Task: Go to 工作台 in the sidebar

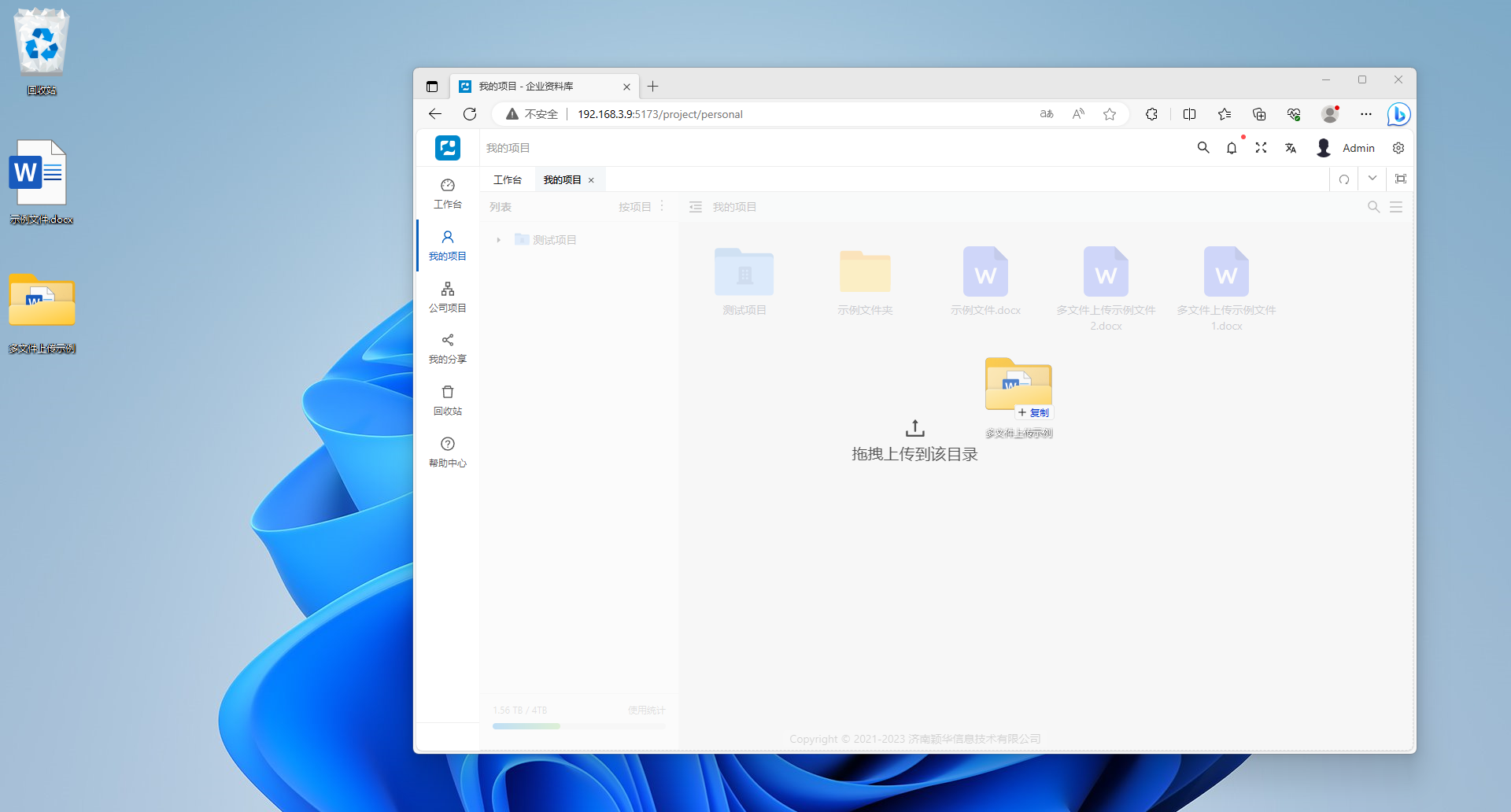Action: 448,194
